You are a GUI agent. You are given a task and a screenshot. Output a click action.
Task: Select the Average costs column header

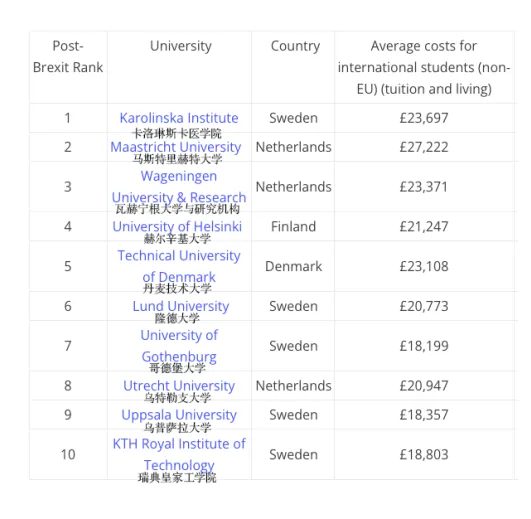click(x=424, y=67)
